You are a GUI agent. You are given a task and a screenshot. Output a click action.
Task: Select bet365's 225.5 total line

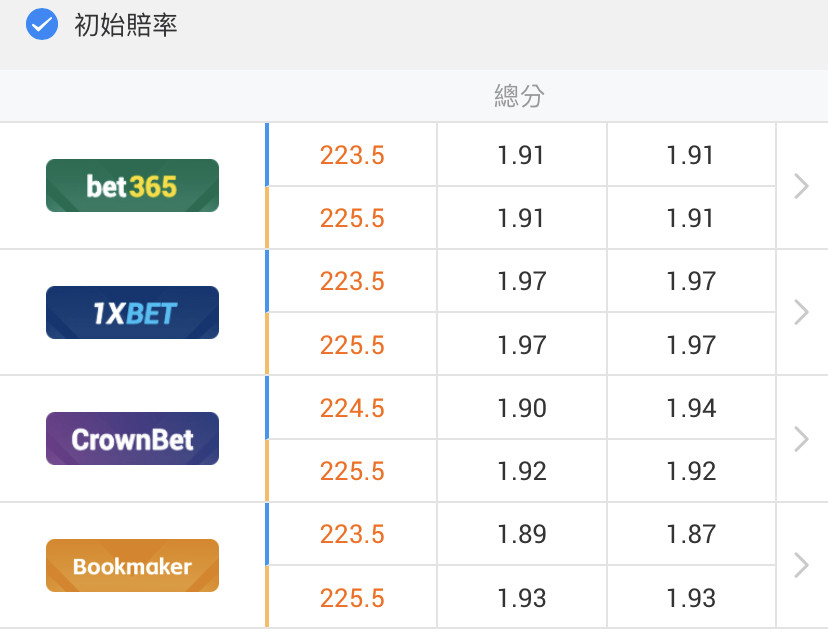[x=352, y=218]
